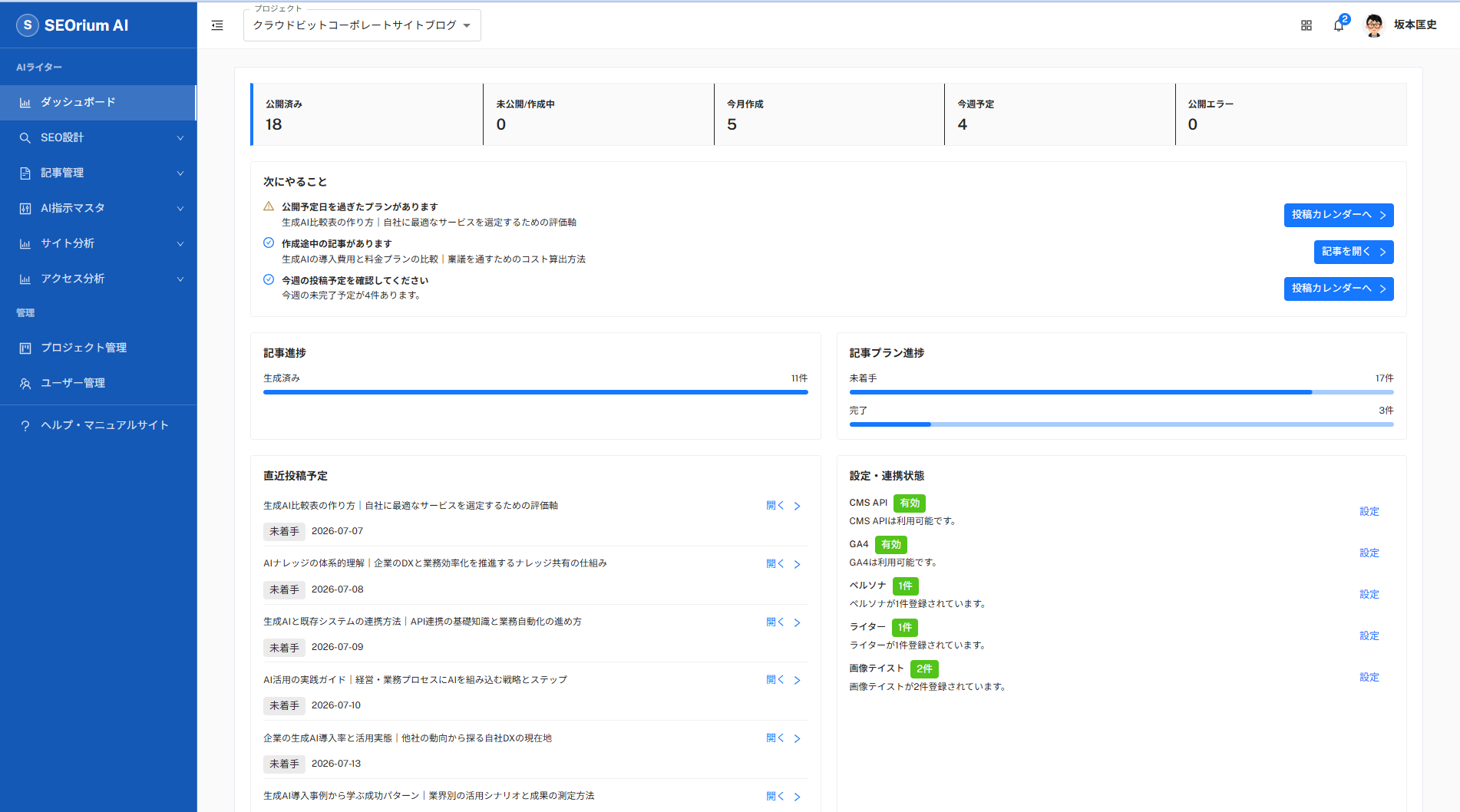Expand the AI指示マスタ submenu chevron
Screen dimensions: 1460x812
pyautogui.click(x=180, y=209)
